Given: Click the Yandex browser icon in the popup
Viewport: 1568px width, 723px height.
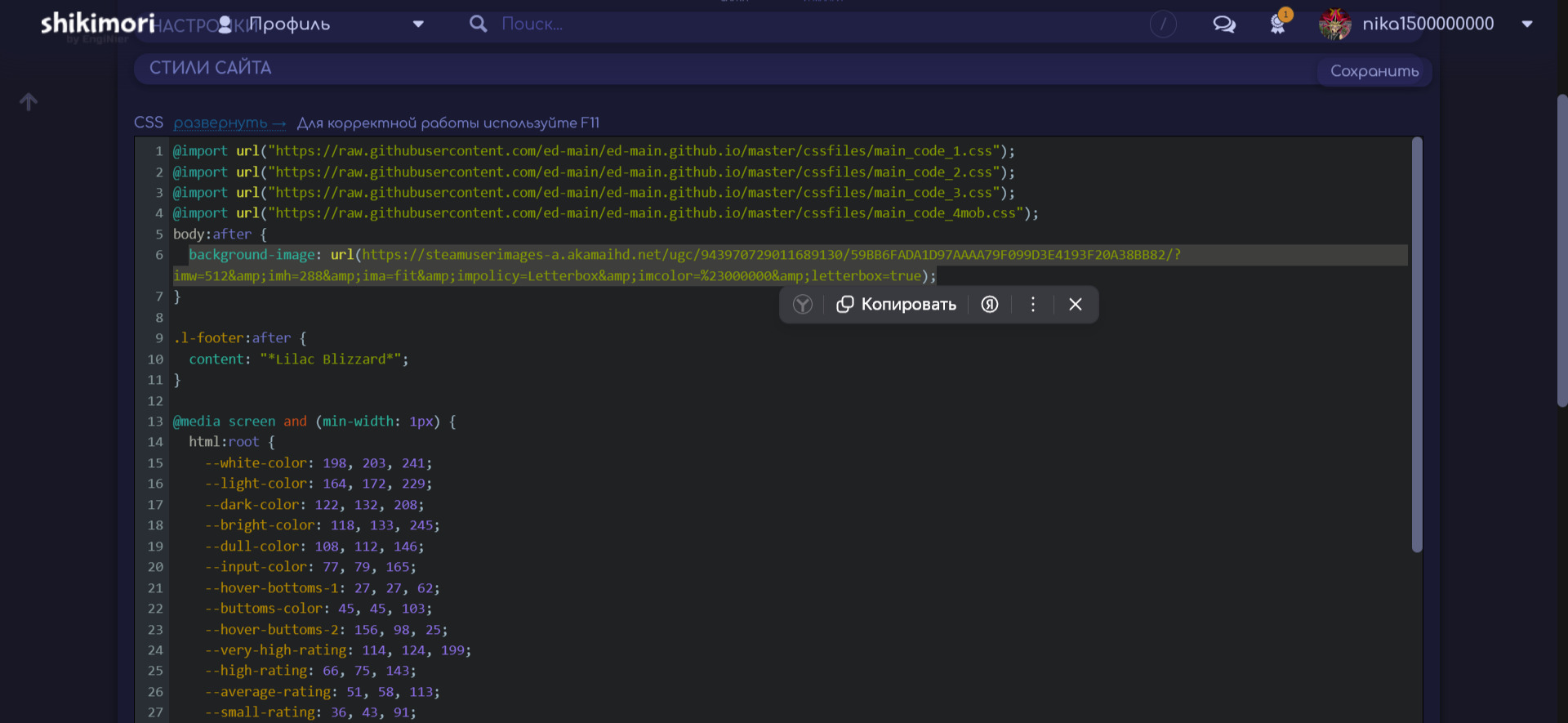Looking at the screenshot, I should point(803,305).
